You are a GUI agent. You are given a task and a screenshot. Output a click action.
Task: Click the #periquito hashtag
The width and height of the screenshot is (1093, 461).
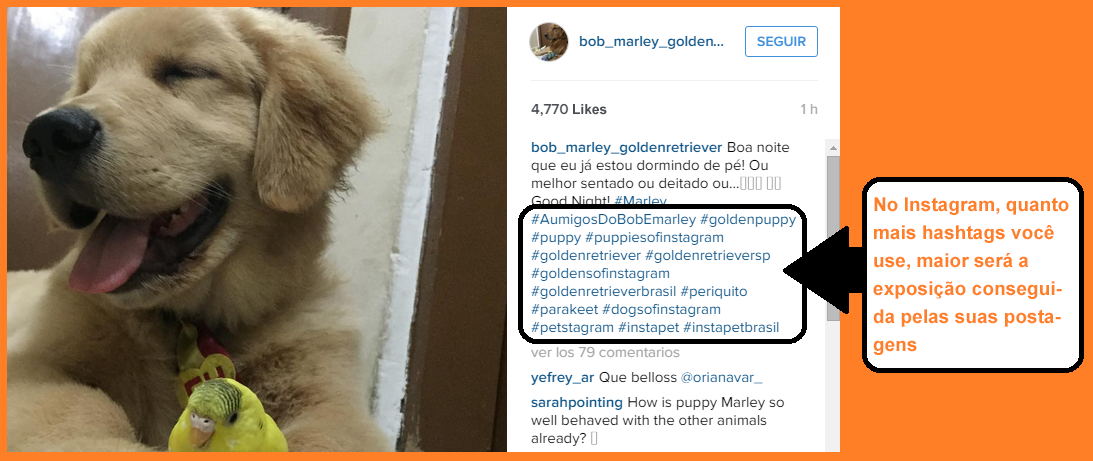[714, 291]
